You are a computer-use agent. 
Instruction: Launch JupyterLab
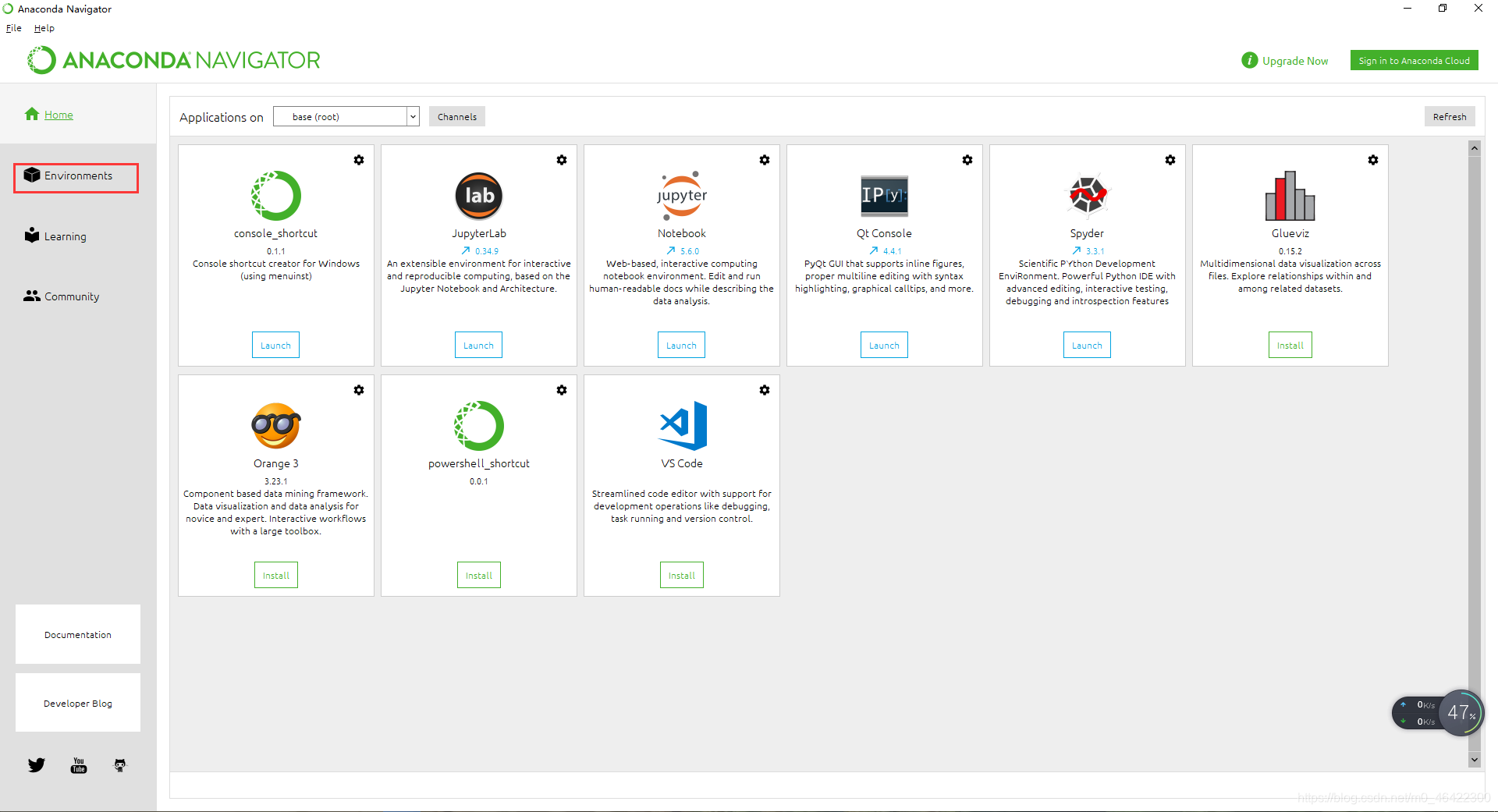[x=478, y=345]
